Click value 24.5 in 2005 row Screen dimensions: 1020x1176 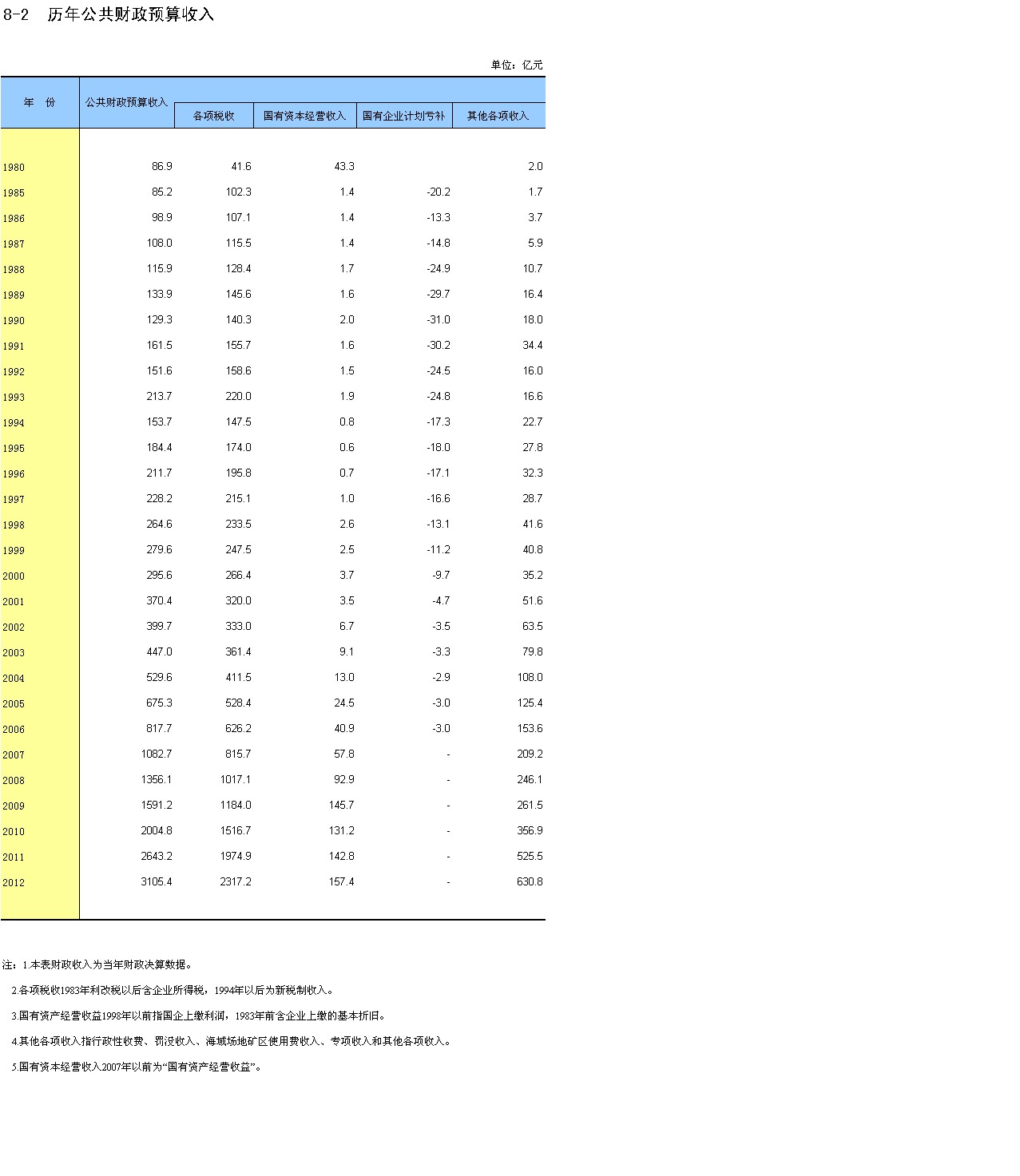(344, 703)
